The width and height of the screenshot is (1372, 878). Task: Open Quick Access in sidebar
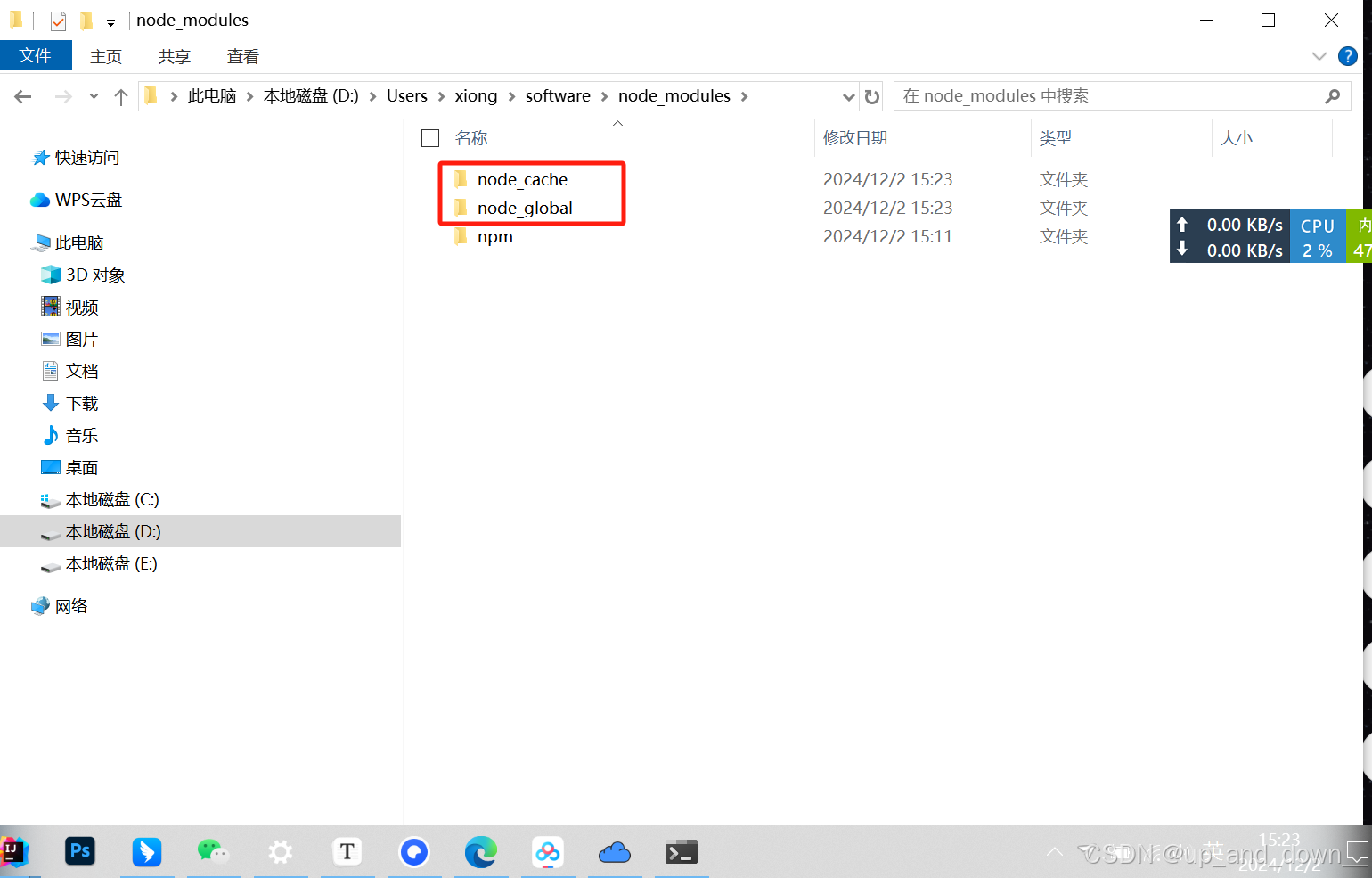click(77, 158)
